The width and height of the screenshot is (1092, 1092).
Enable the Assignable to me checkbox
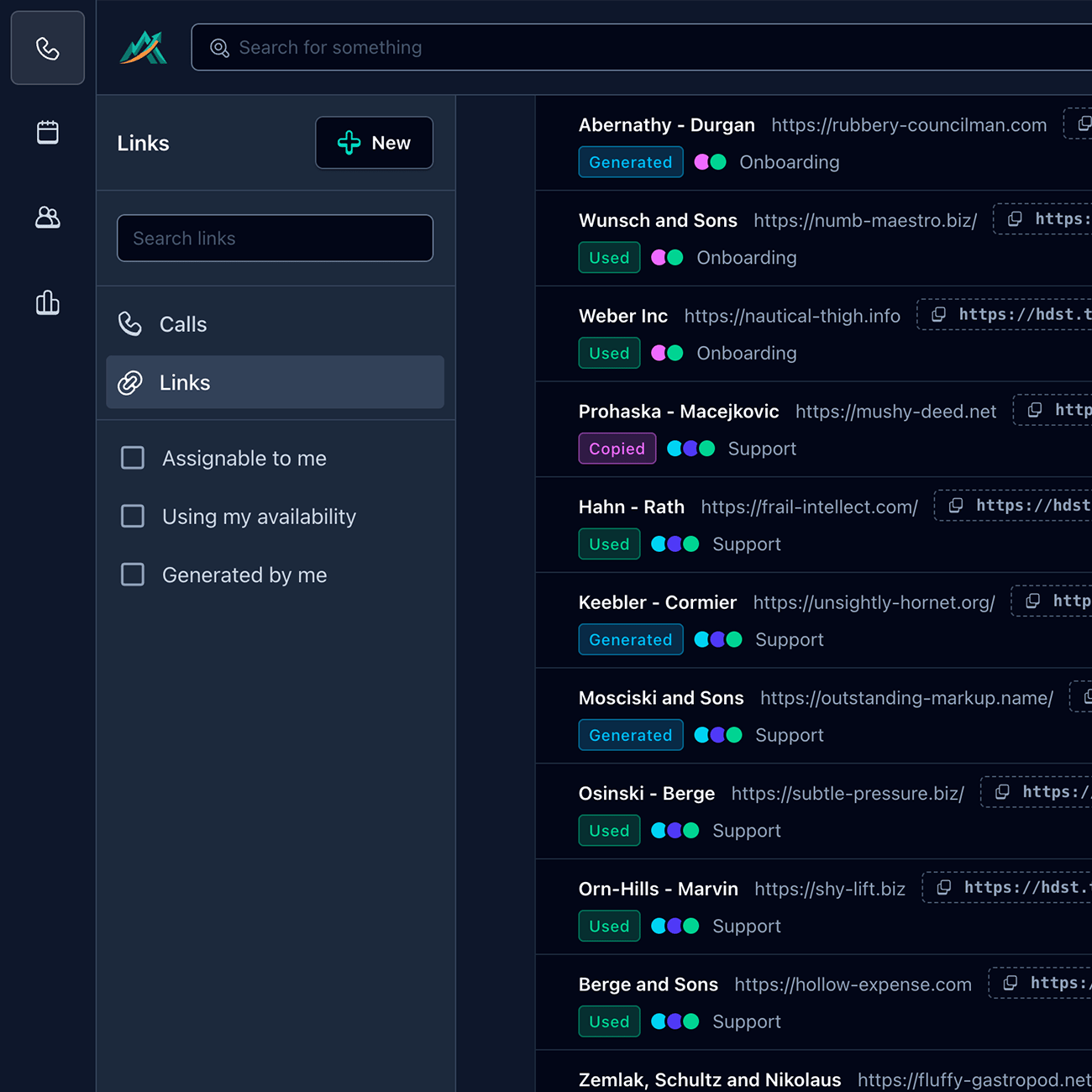[x=133, y=458]
